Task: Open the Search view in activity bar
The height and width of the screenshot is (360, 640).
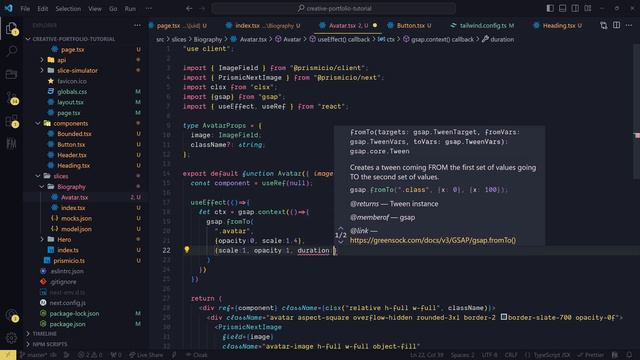Action: [12, 51]
